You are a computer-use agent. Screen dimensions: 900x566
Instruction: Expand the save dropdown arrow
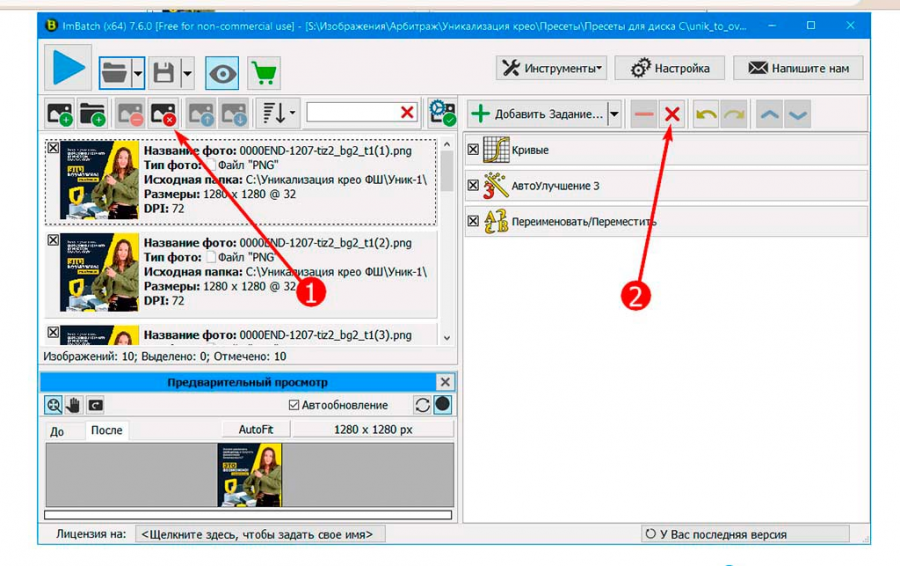pyautogui.click(x=187, y=73)
